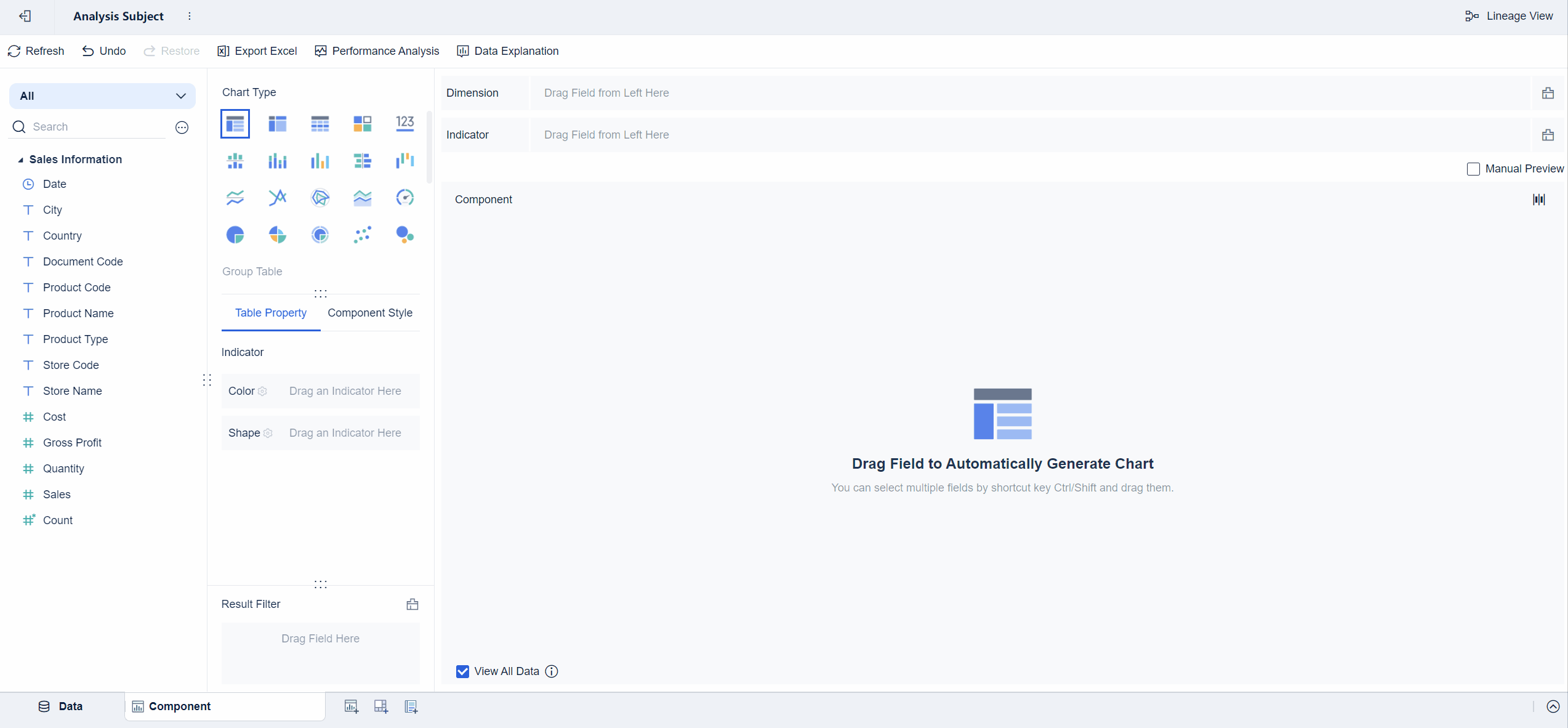Choose the scatter plot chart icon

362,235
